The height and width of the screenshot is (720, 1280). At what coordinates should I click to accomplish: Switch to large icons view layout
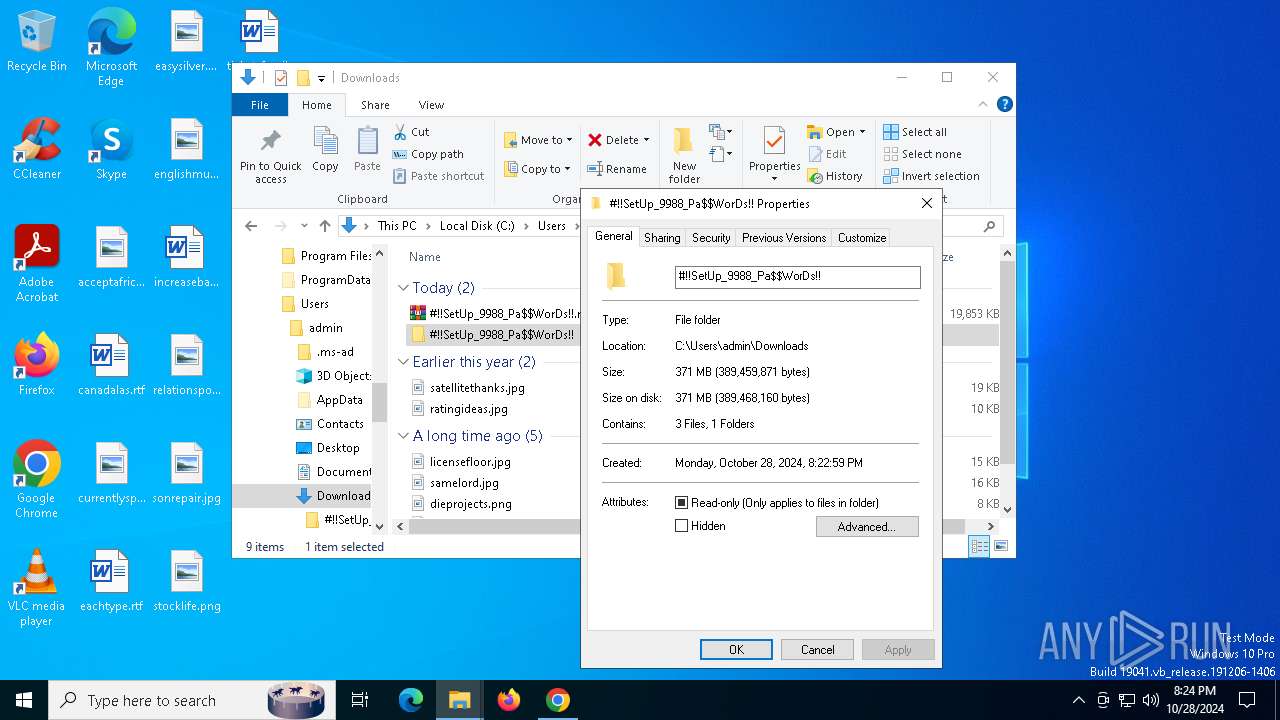(1000, 546)
